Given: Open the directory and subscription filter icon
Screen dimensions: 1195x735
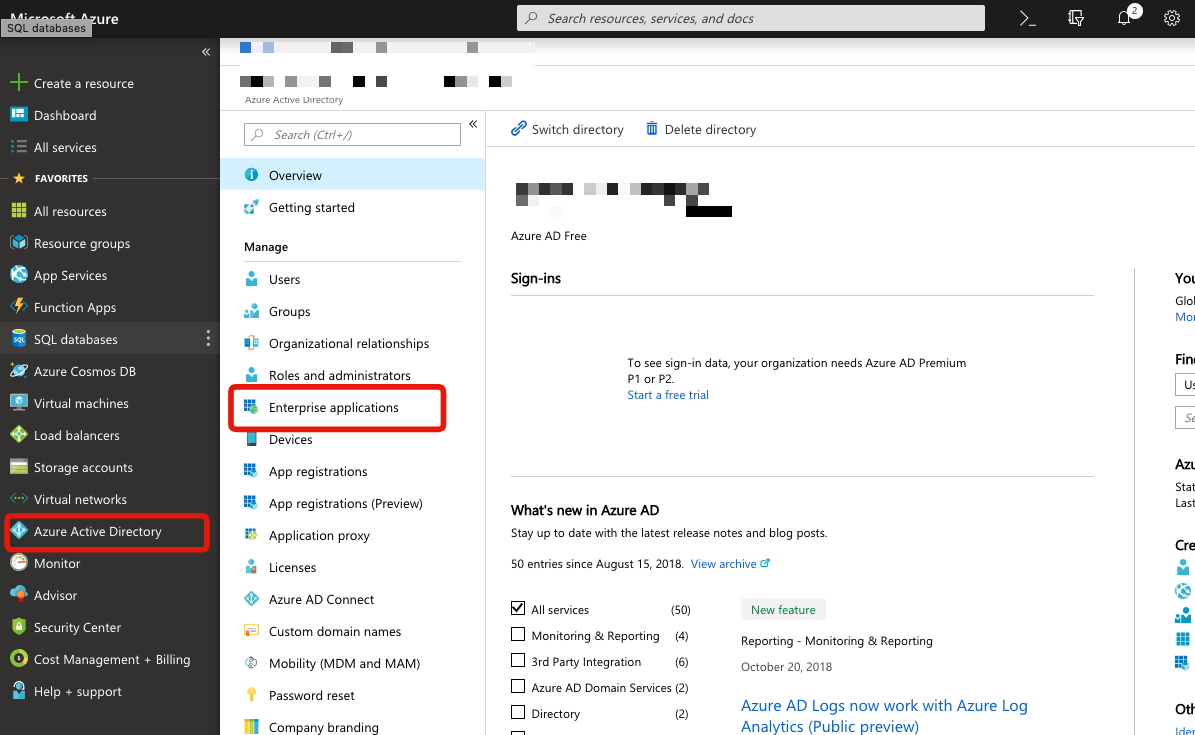Looking at the screenshot, I should point(1075,18).
